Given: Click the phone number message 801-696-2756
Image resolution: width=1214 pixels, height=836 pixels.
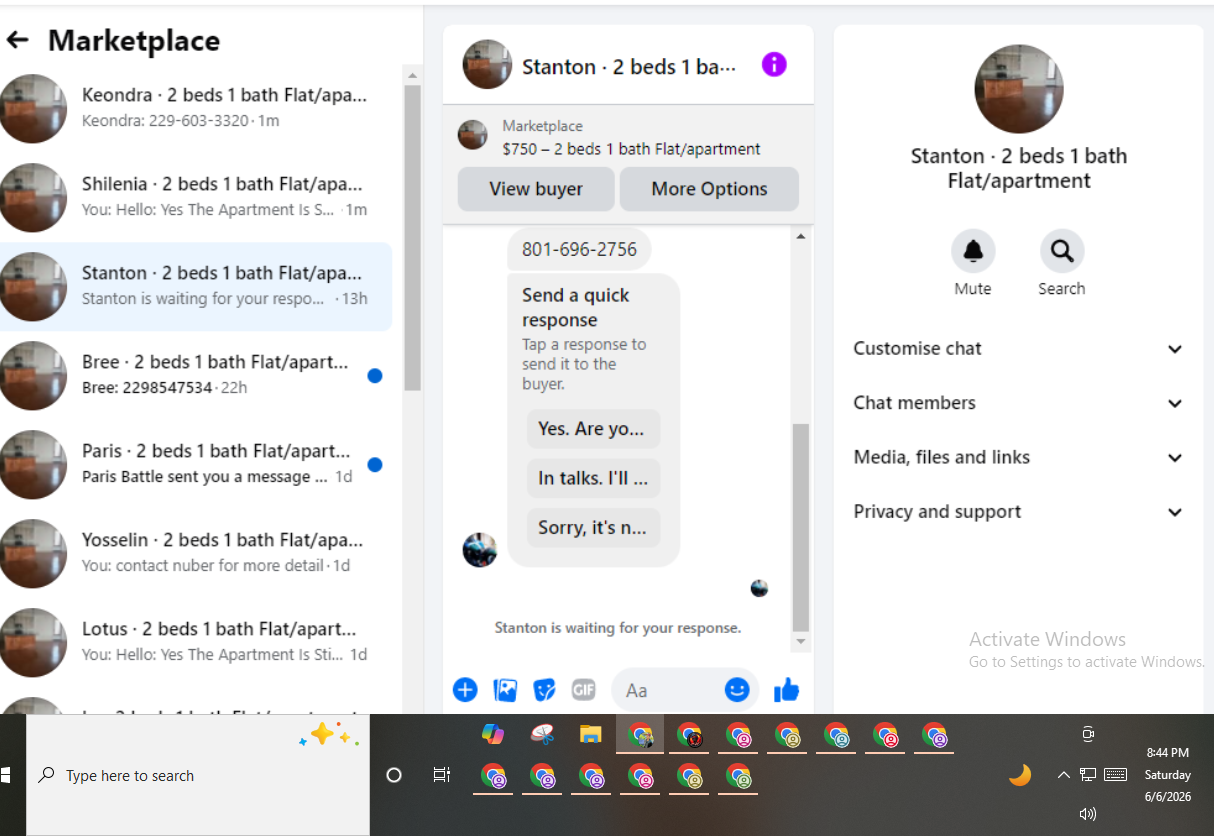Looking at the screenshot, I should tap(579, 250).
